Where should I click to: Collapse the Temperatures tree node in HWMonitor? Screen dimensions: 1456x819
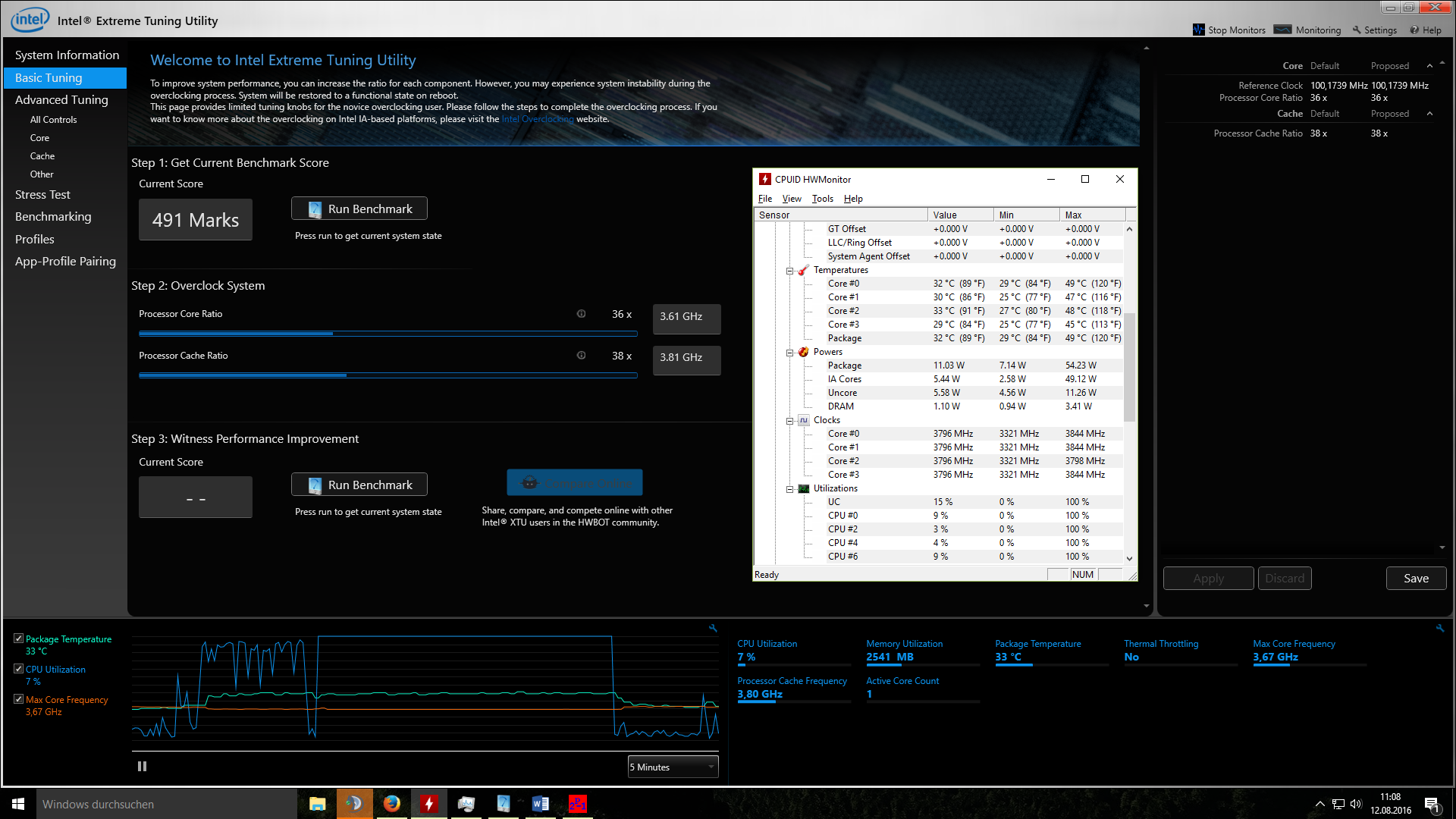(x=789, y=271)
